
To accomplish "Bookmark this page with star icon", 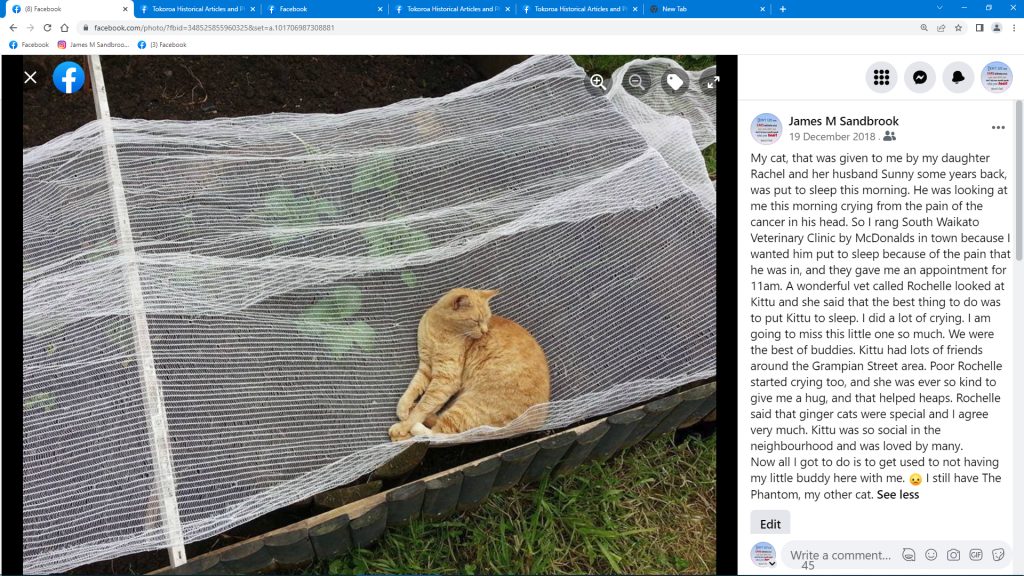I will pos(958,27).
